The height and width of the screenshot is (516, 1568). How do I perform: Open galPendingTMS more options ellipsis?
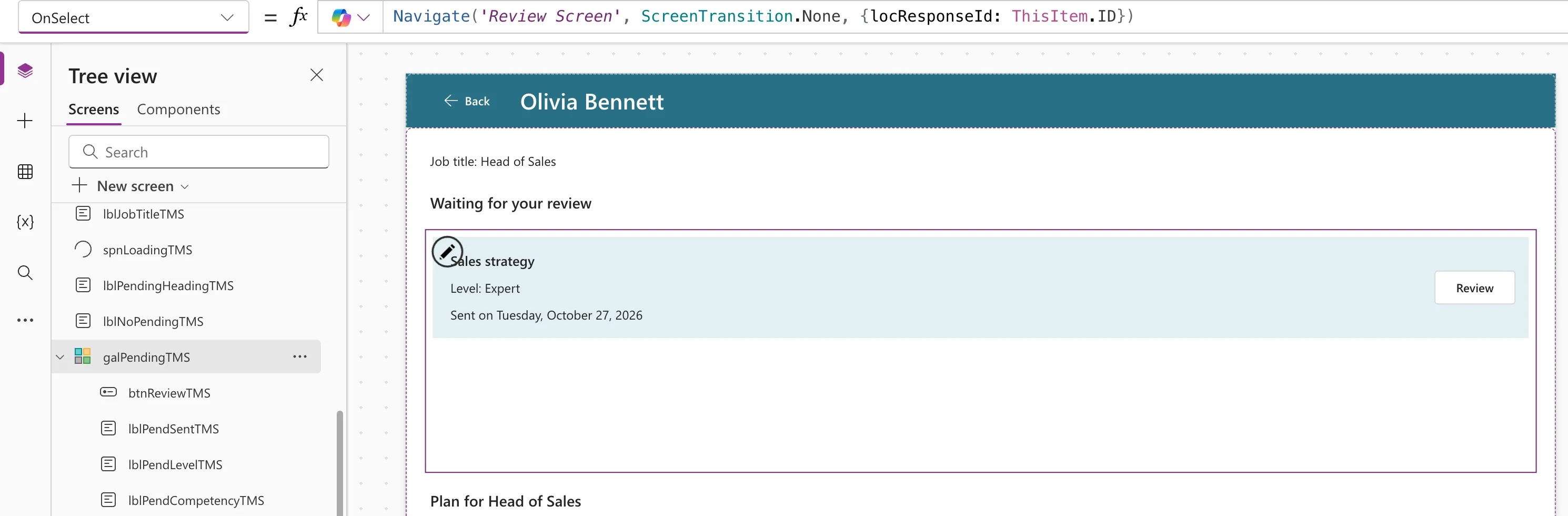(300, 356)
